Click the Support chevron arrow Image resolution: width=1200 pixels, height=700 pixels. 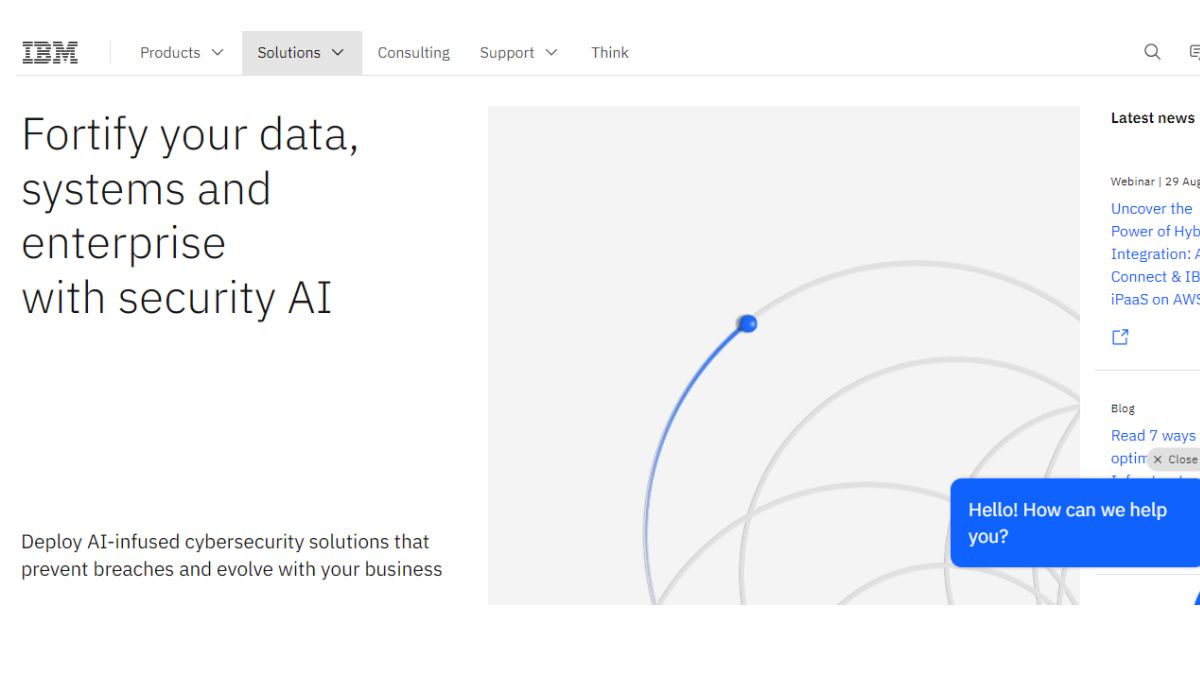coord(551,52)
